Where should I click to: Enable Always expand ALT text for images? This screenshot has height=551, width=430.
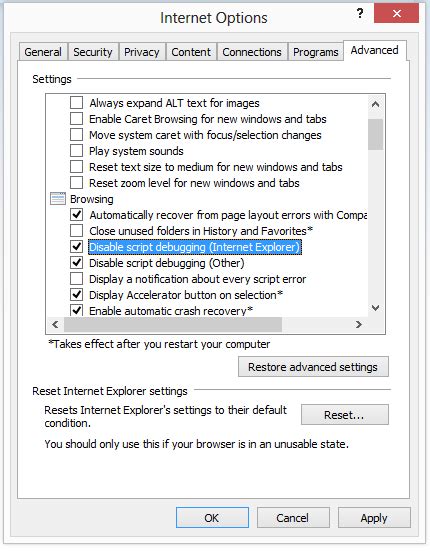click(77, 103)
